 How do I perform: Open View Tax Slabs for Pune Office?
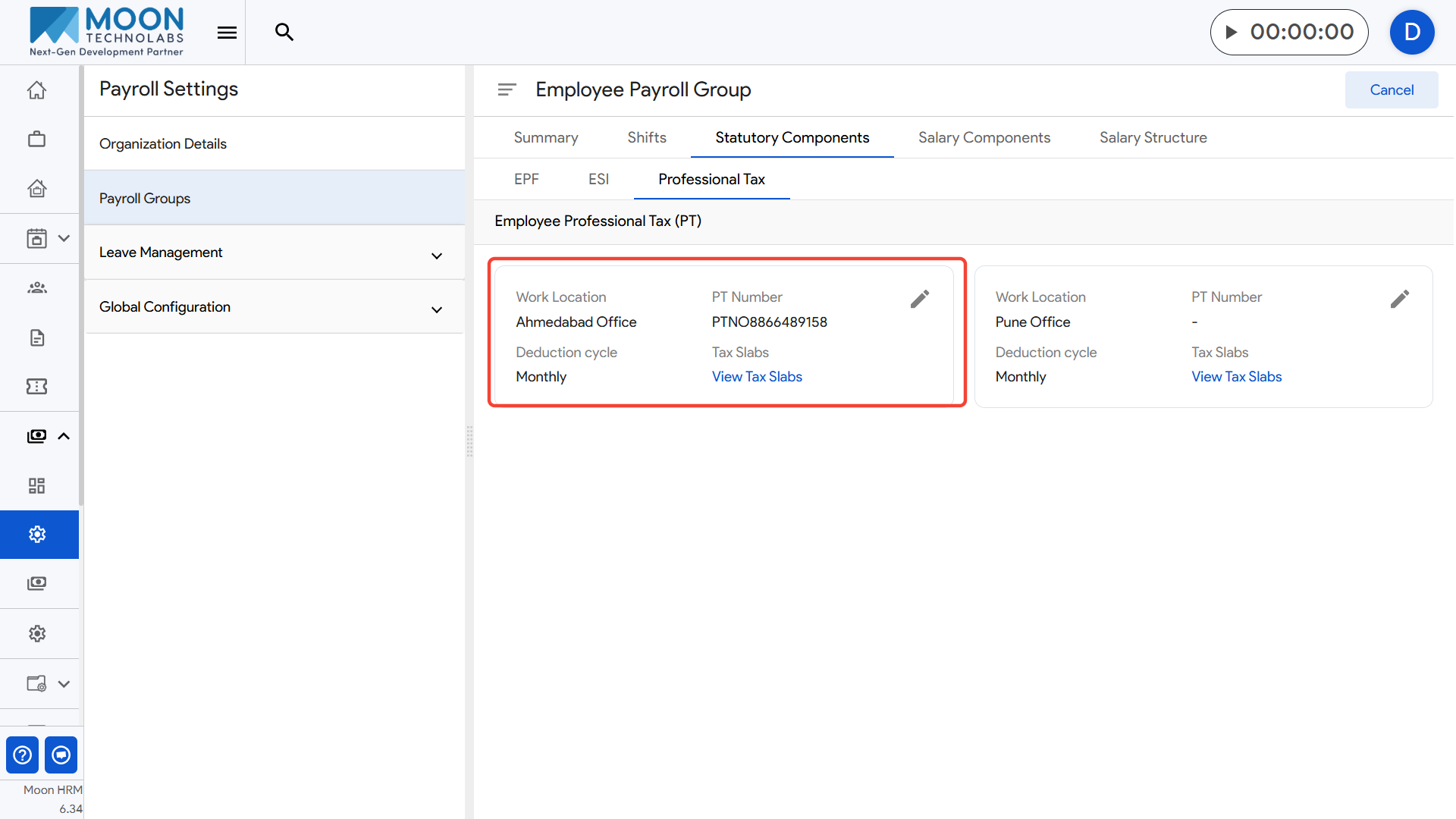[x=1236, y=377]
